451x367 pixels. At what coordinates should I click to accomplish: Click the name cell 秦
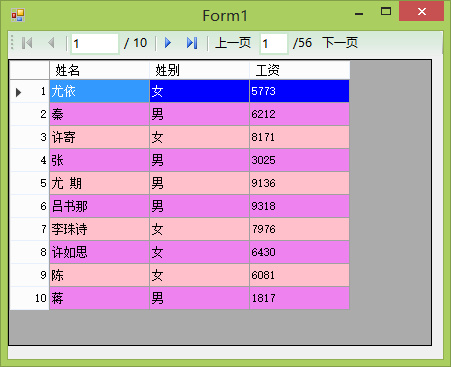(x=99, y=114)
